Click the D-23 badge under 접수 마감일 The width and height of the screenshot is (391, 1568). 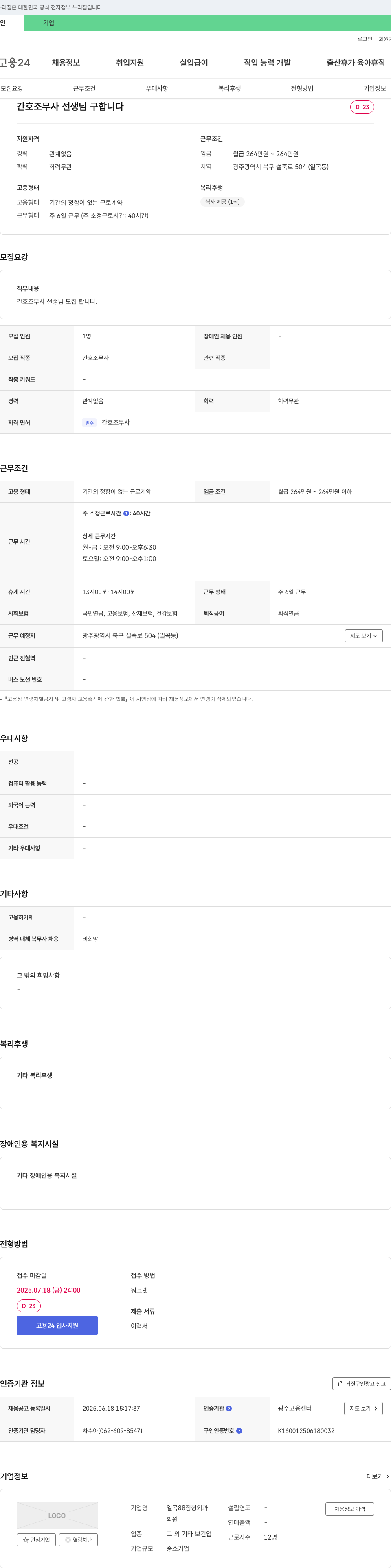tap(29, 1306)
